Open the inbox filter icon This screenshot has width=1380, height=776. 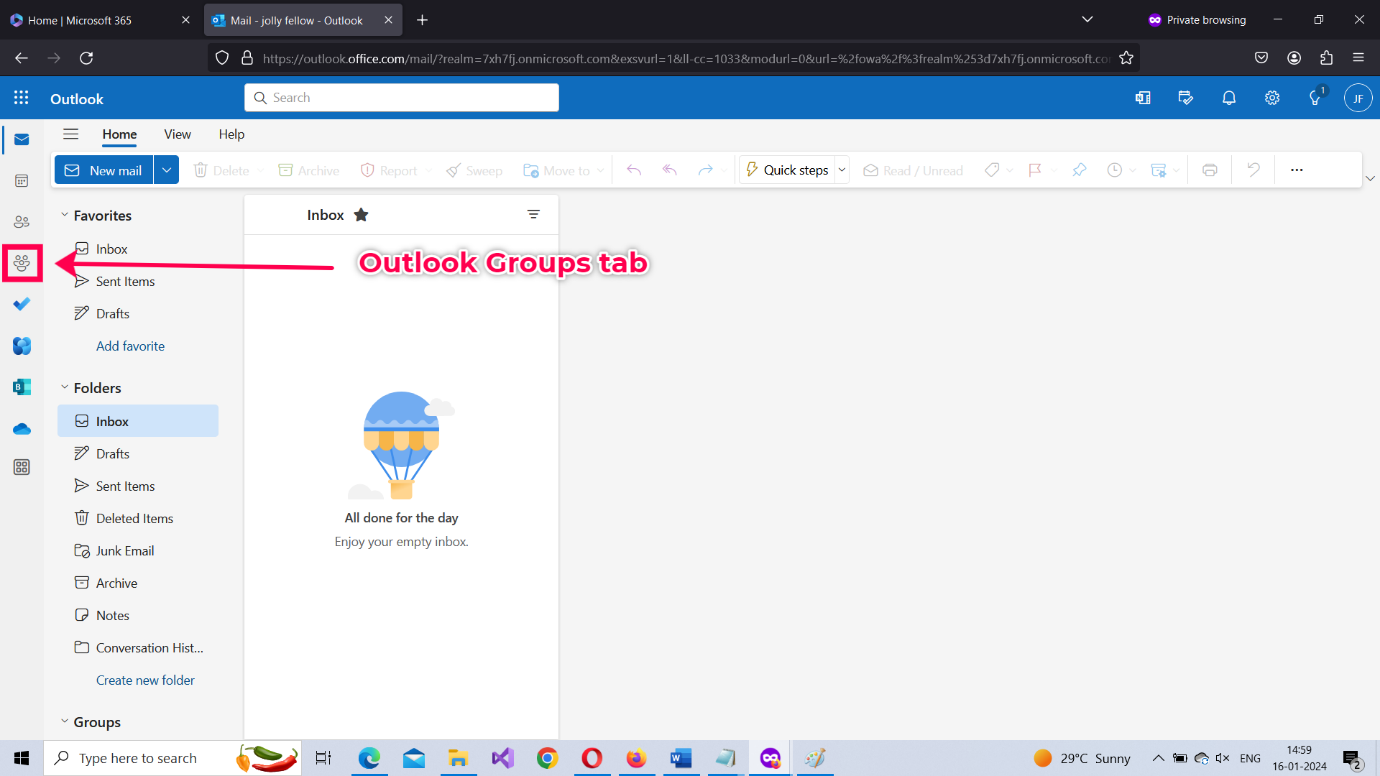point(534,215)
